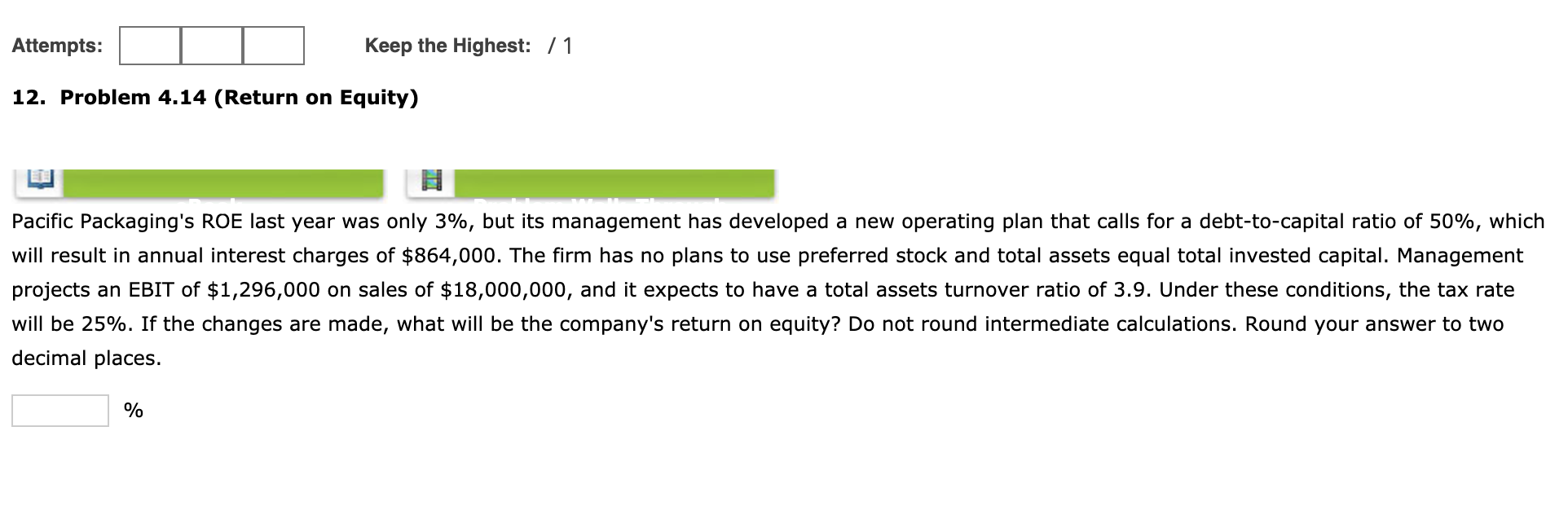Click the first Attempts box
Image resolution: width=1568 pixels, height=528 pixels.
click(x=149, y=46)
